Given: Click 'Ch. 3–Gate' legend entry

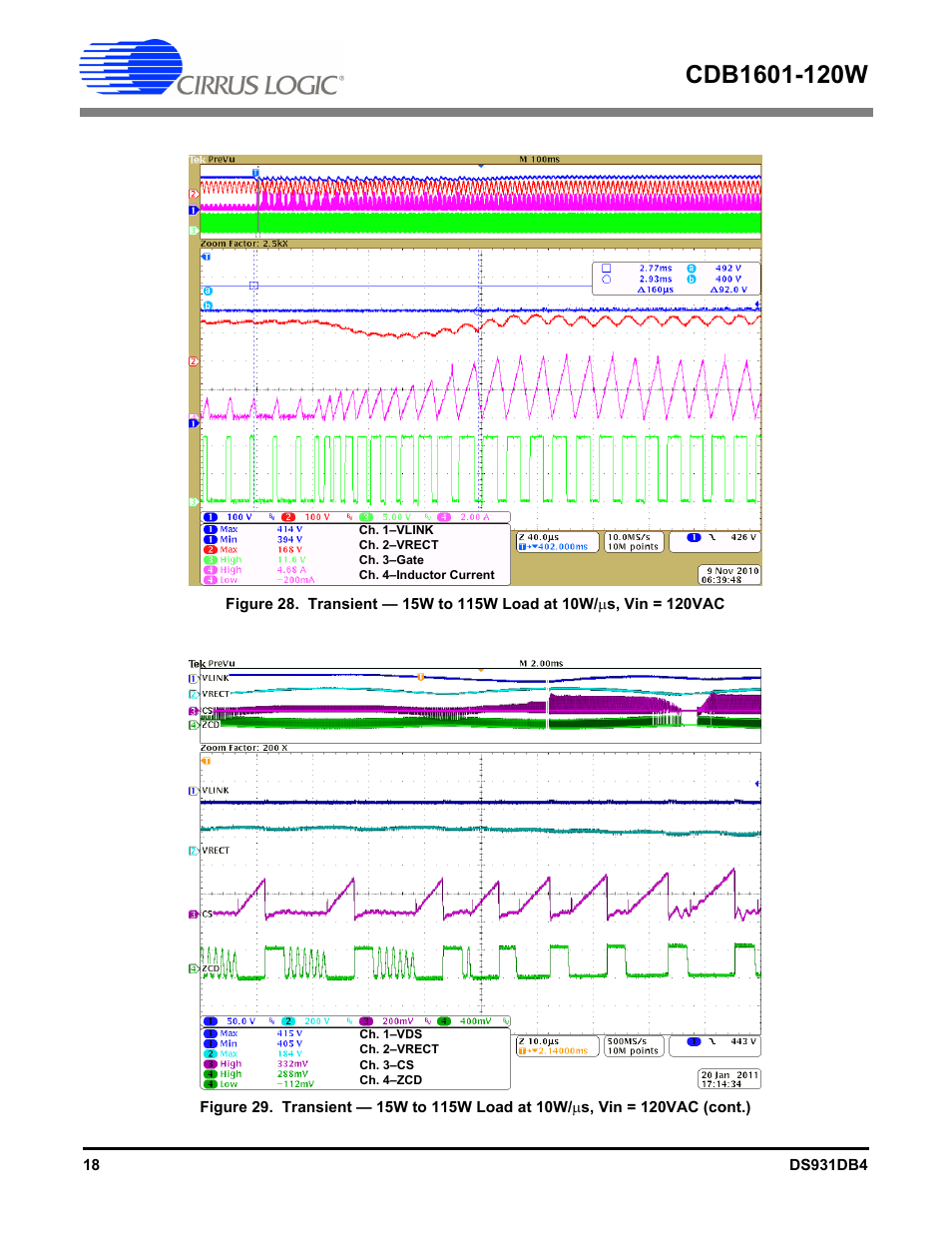Looking at the screenshot, I should point(391,560).
